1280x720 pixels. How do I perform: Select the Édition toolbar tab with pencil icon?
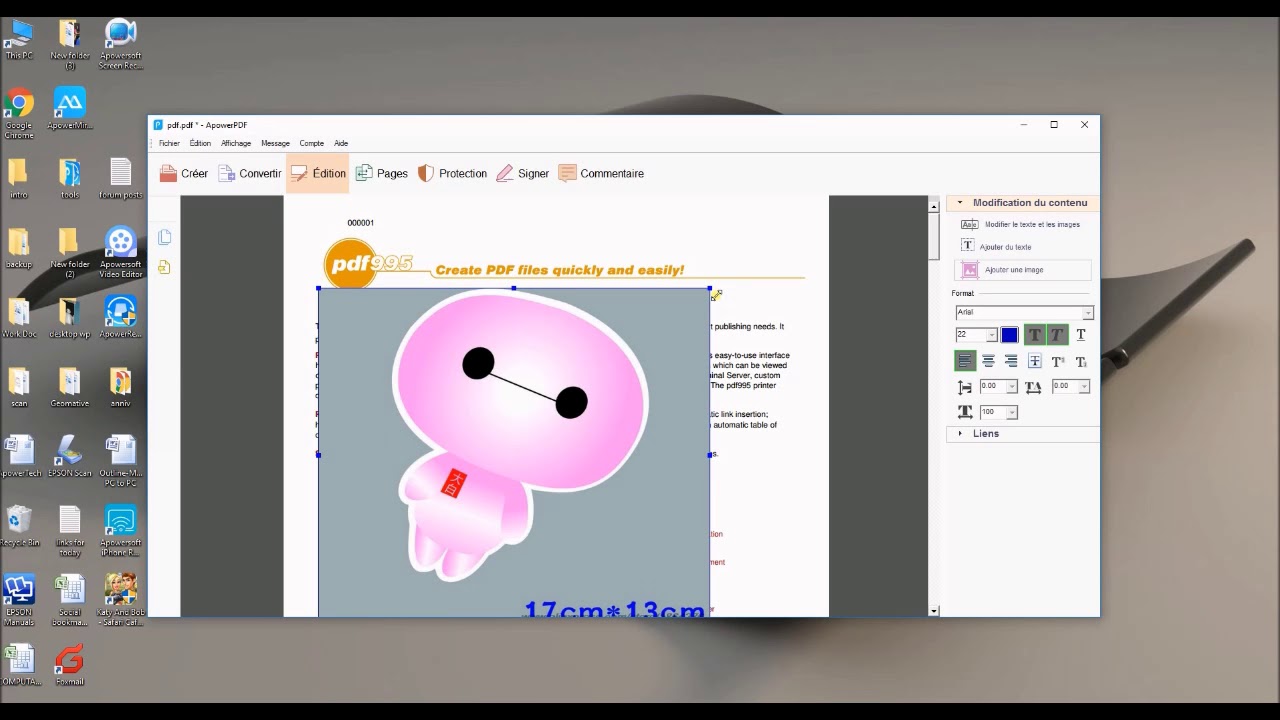(x=317, y=173)
